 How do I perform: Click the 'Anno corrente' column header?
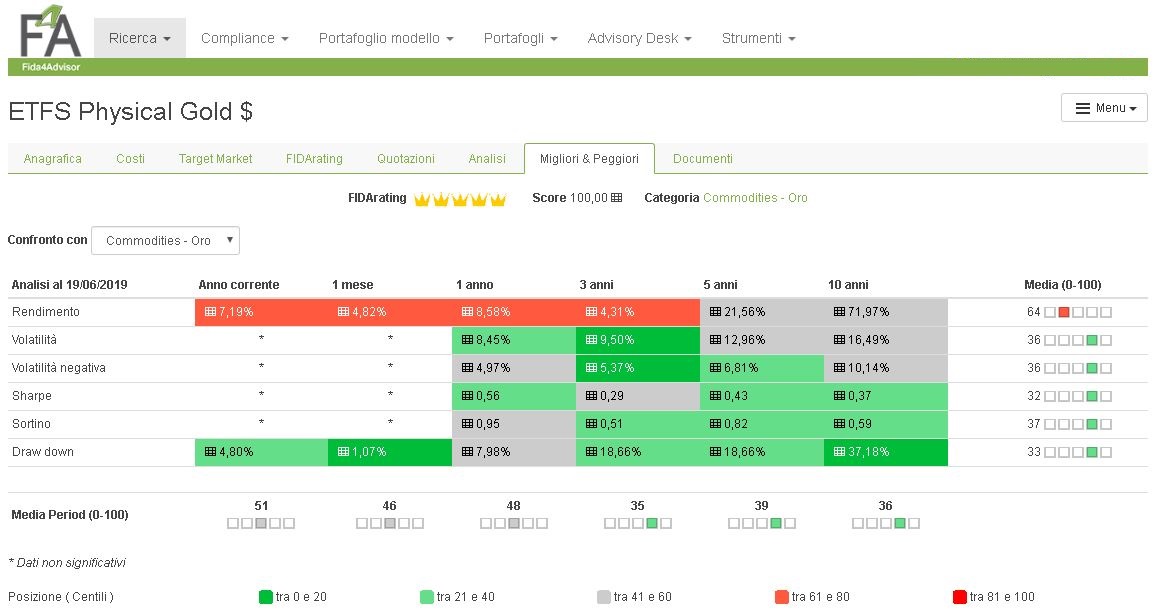[x=239, y=285]
